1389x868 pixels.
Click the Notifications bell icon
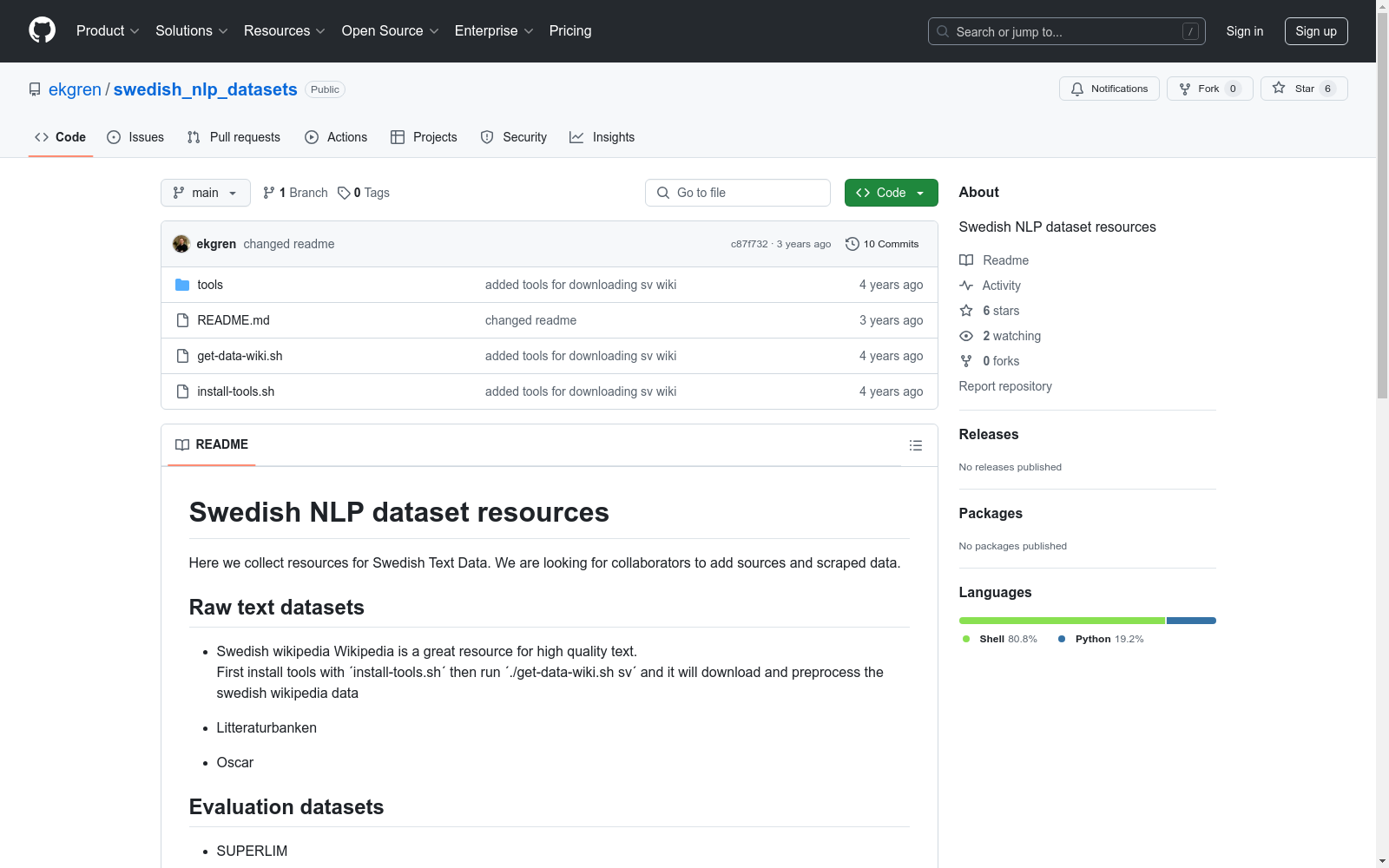(1077, 89)
